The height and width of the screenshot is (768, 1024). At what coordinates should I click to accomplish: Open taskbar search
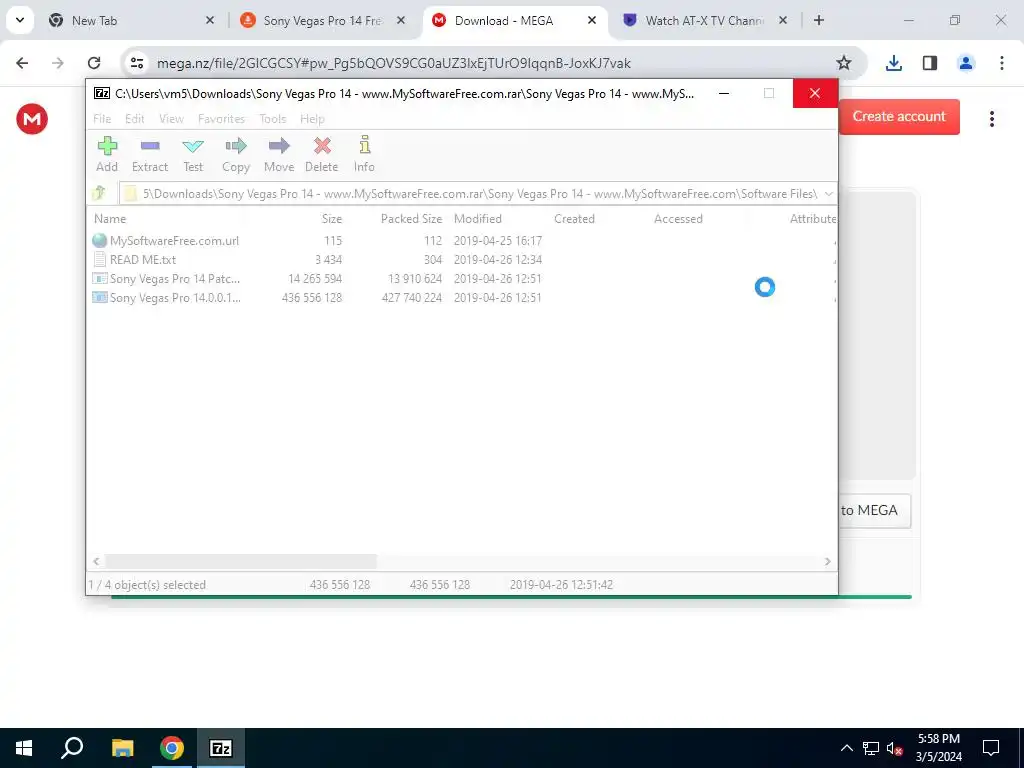[72, 748]
